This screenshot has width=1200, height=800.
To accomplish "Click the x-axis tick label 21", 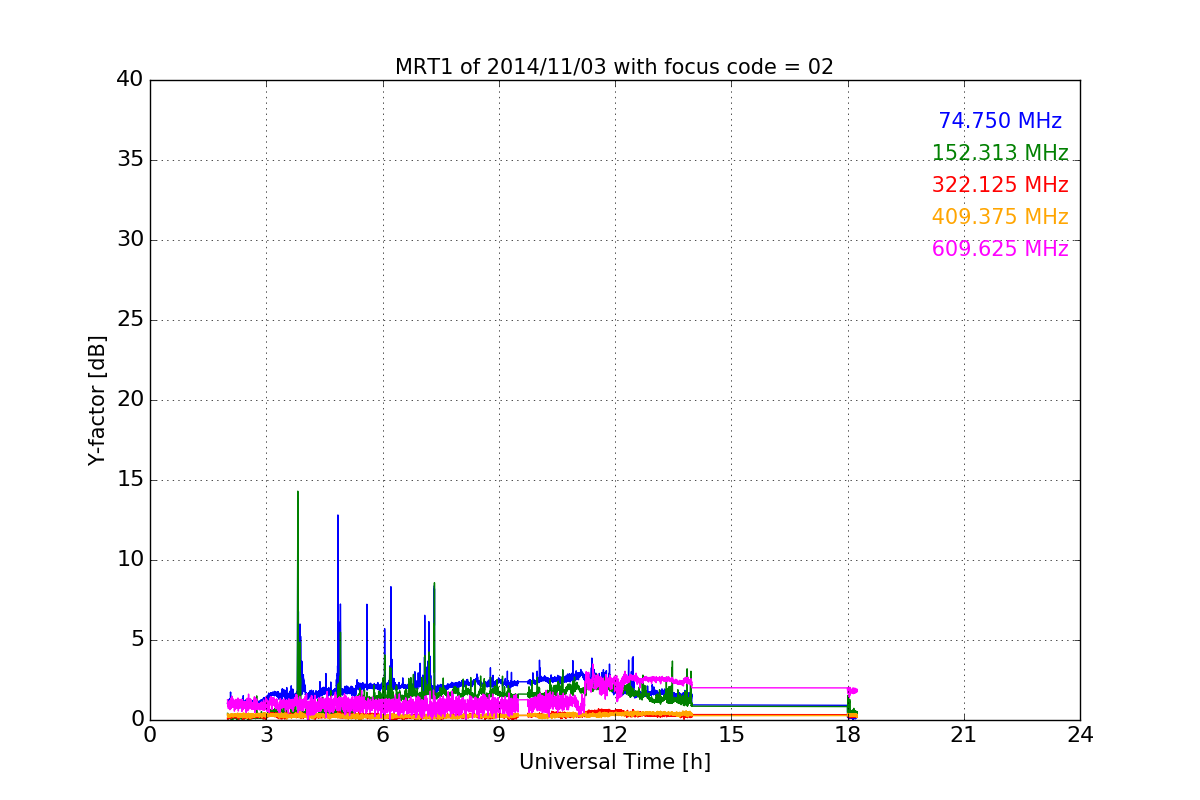I will (x=964, y=735).
